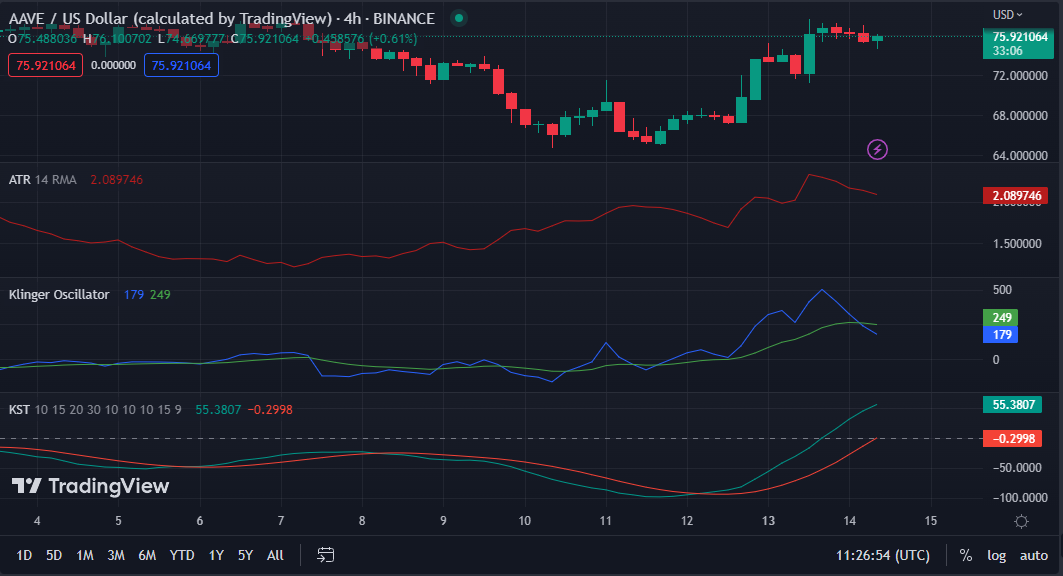Image resolution: width=1063 pixels, height=576 pixels.
Task: Click the red KST axis tag -0.2998
Action: point(1013,438)
